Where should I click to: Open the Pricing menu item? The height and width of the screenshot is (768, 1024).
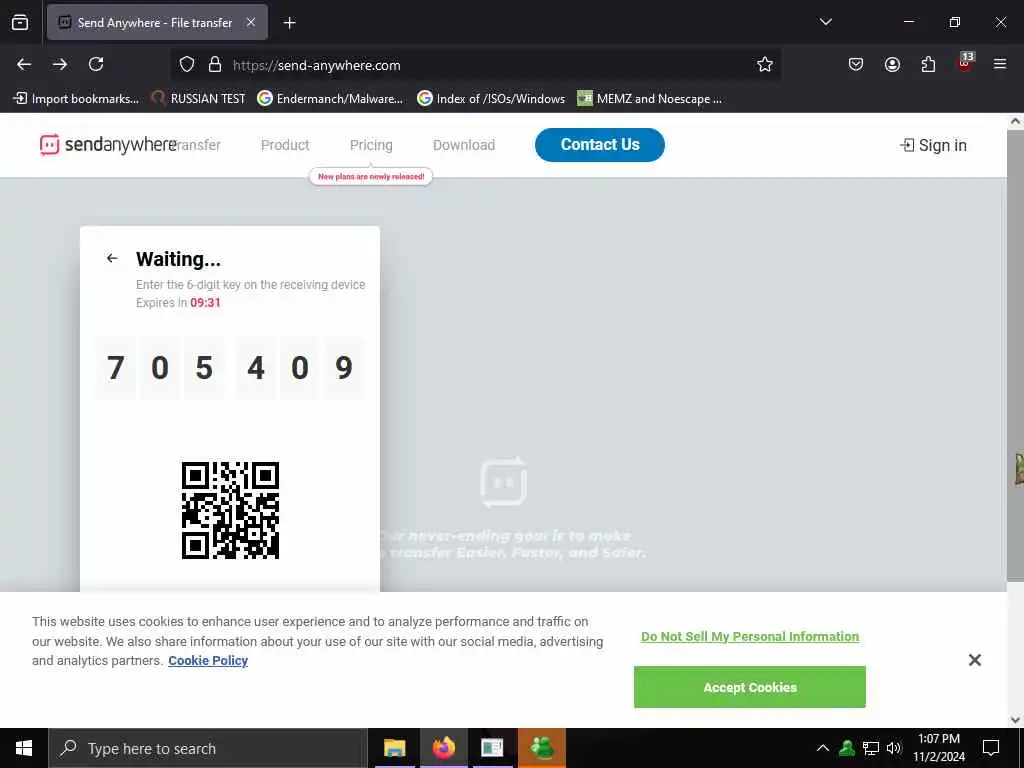(x=371, y=145)
